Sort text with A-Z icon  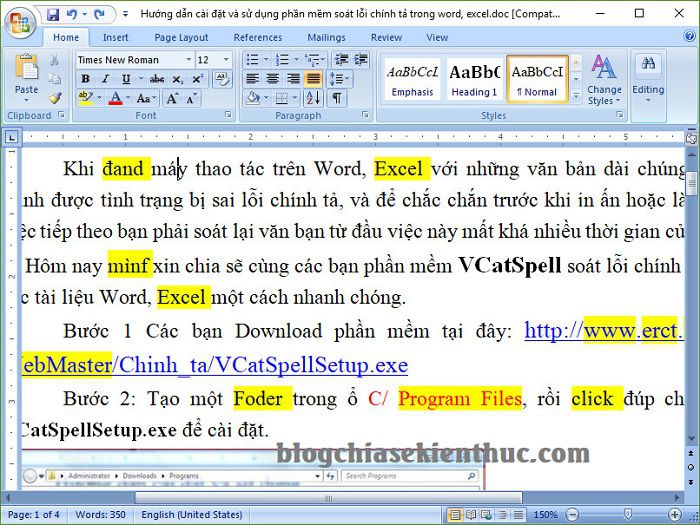click(313, 98)
